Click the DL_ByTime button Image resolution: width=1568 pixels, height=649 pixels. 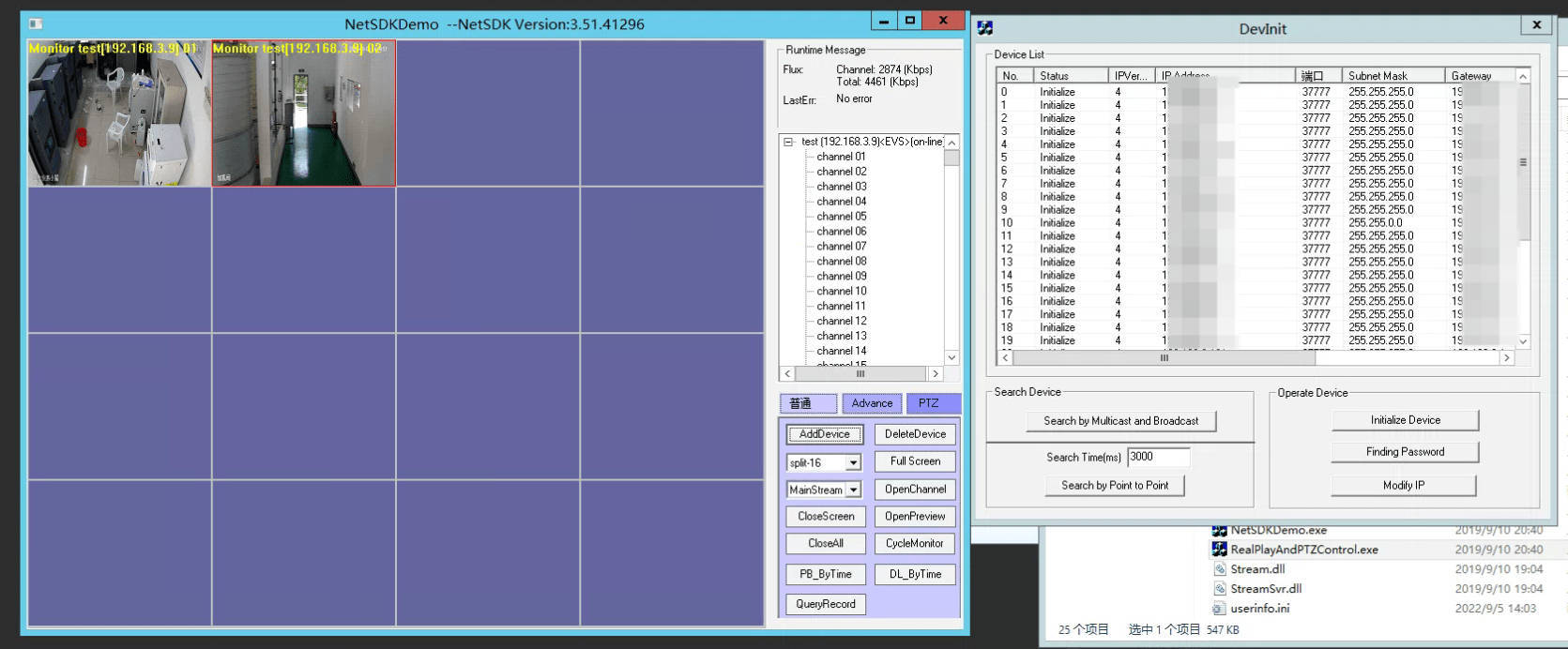click(915, 574)
